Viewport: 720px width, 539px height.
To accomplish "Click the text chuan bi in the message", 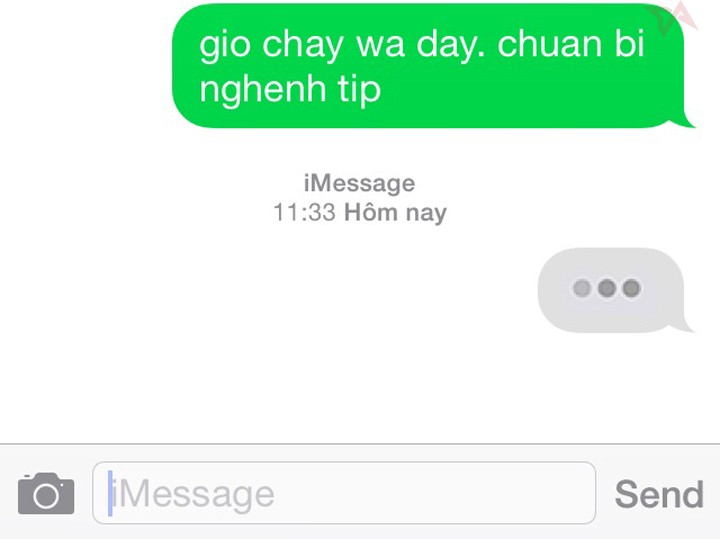I will coord(571,44).
